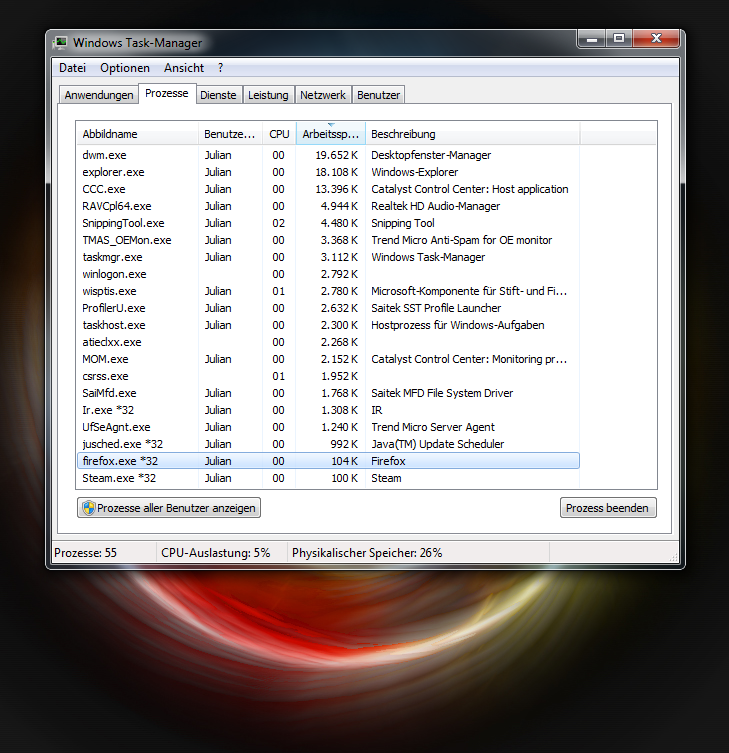This screenshot has width=729, height=753.
Task: Click the Snipping Tool description cell
Action: tap(402, 223)
